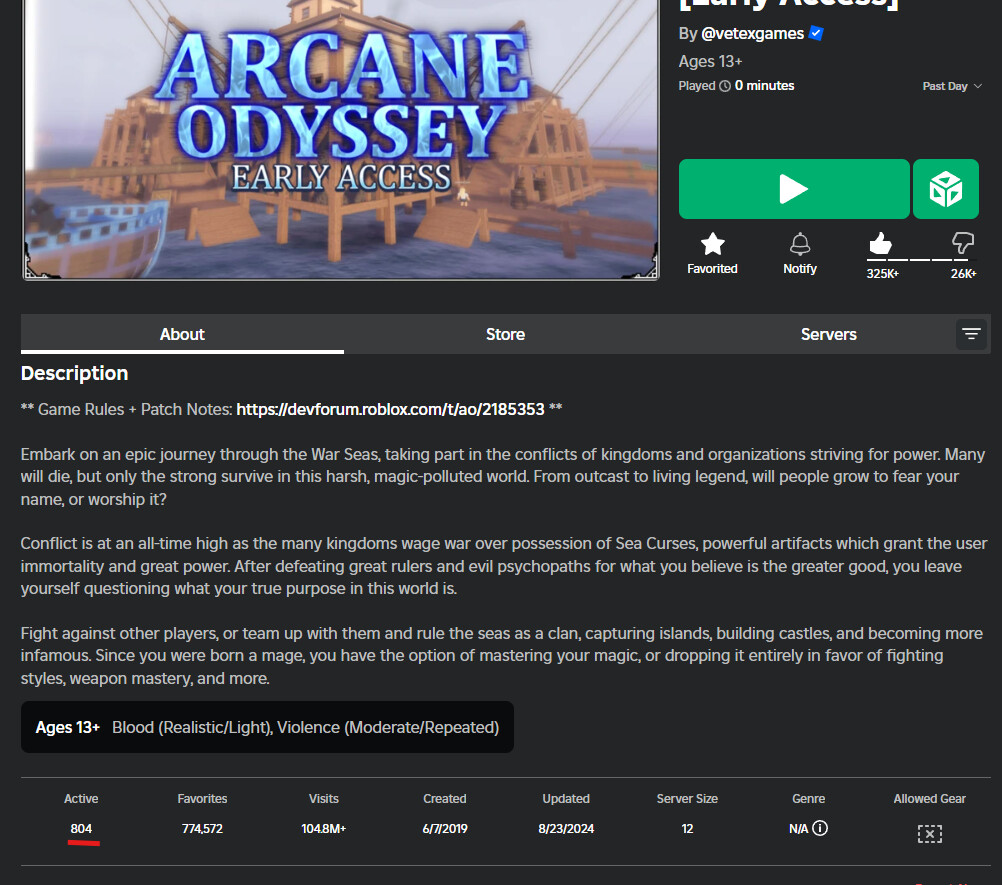Screen dimensions: 1002x885
Task: Open the devforum patch notes link
Action: tap(390, 409)
